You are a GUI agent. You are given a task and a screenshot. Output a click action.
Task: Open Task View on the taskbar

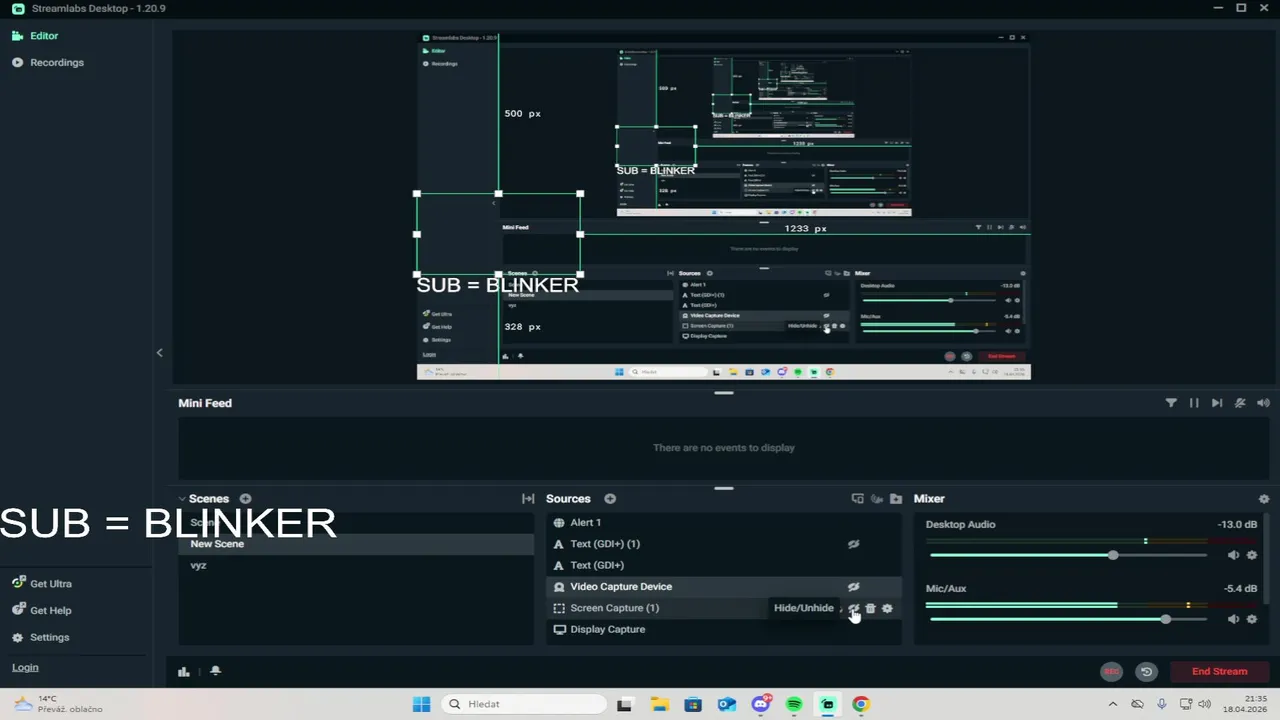point(625,704)
